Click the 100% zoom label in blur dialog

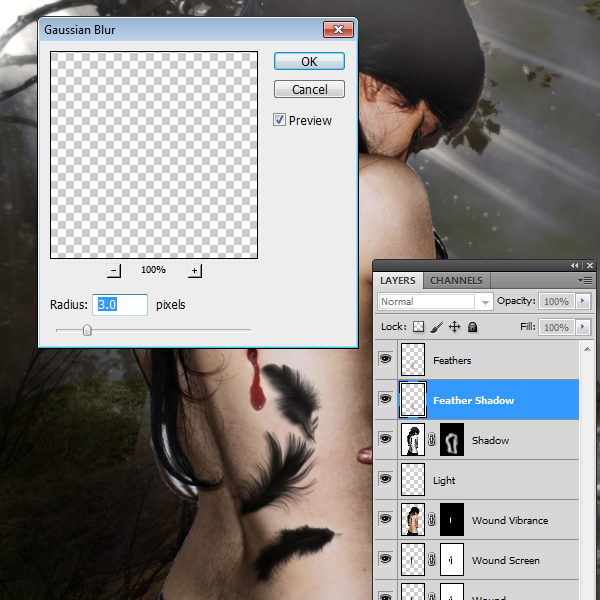click(x=153, y=270)
